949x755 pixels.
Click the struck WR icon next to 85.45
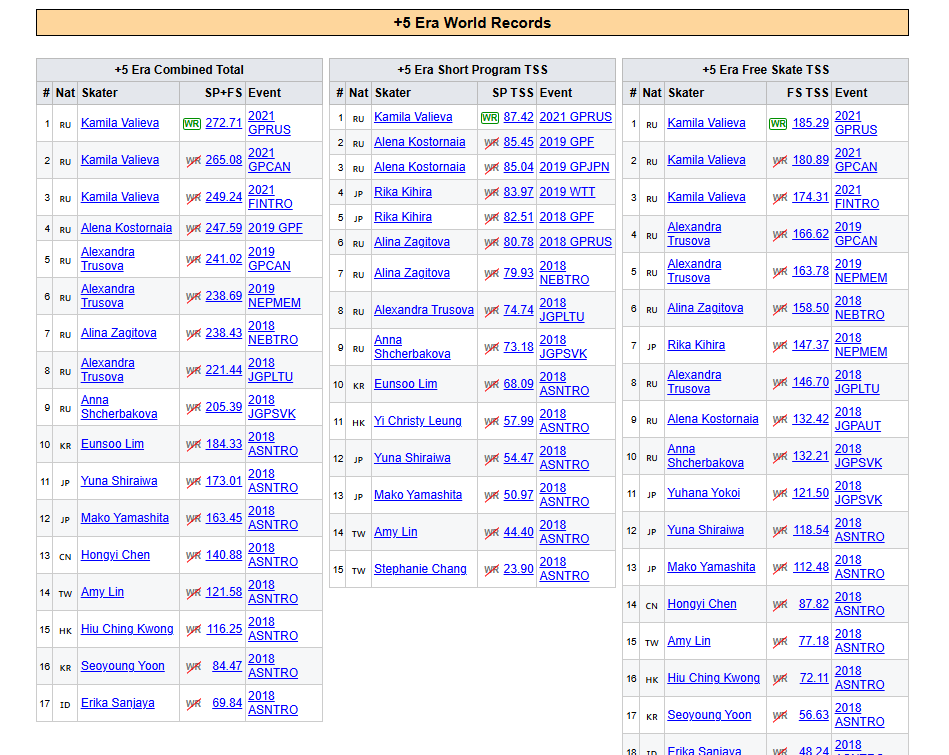[491, 142]
